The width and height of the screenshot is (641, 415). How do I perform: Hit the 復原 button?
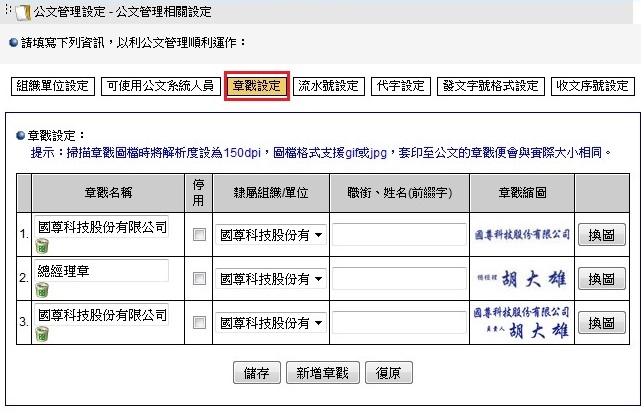click(388, 373)
